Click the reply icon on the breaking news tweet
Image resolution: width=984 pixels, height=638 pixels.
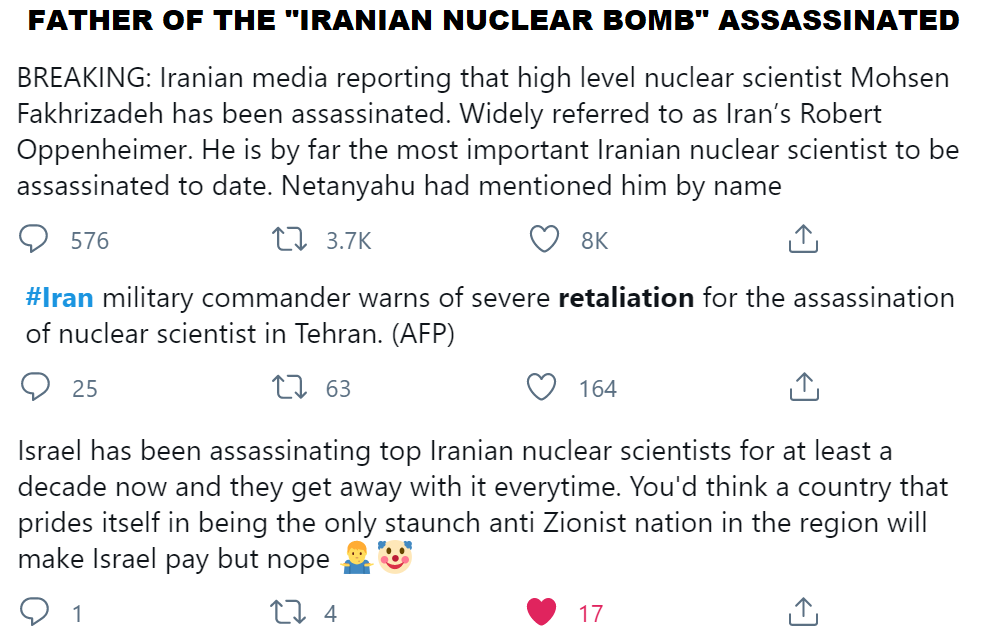coord(34,239)
